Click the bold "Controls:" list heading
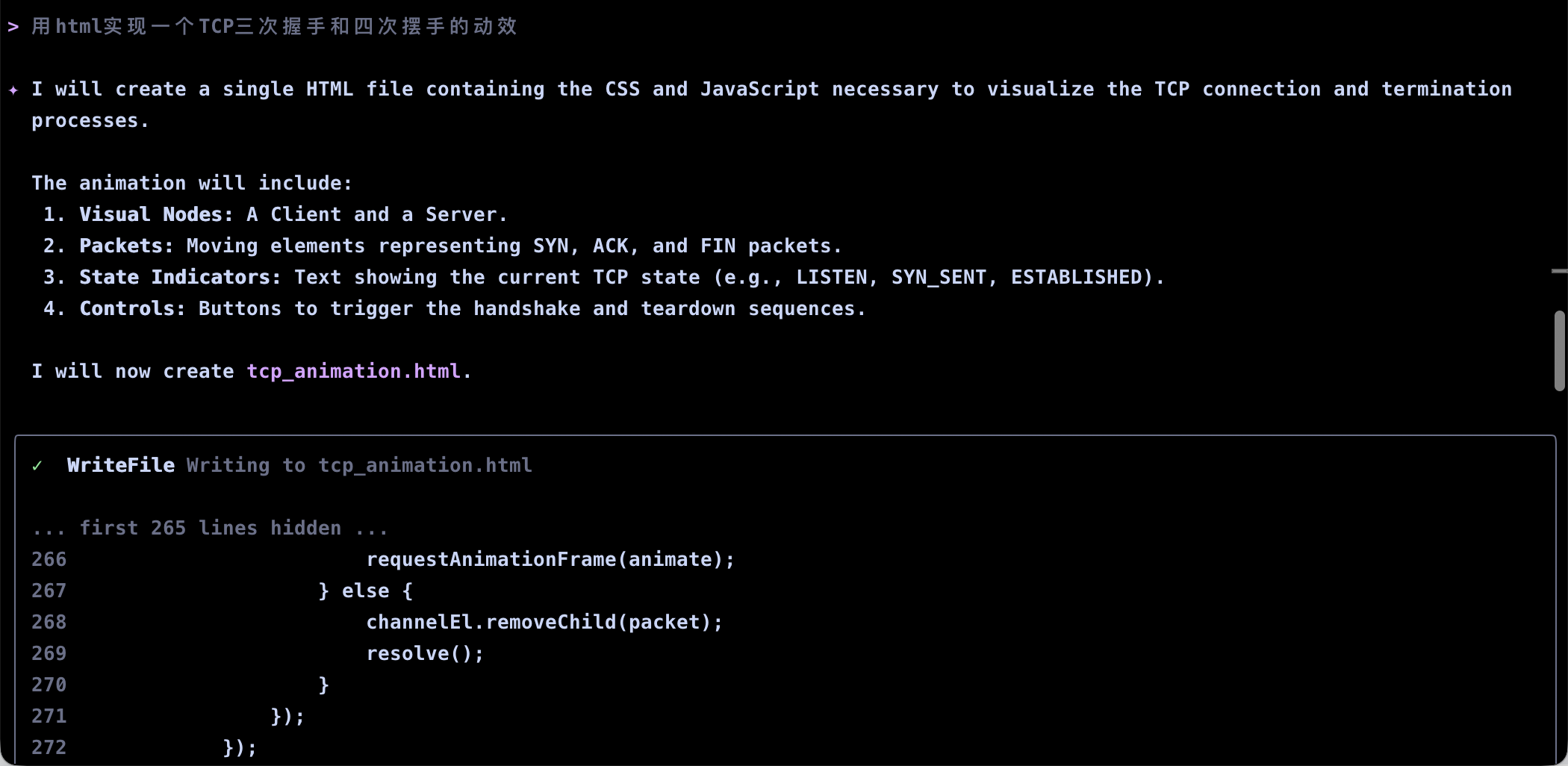The height and width of the screenshot is (766, 1568). click(x=132, y=309)
